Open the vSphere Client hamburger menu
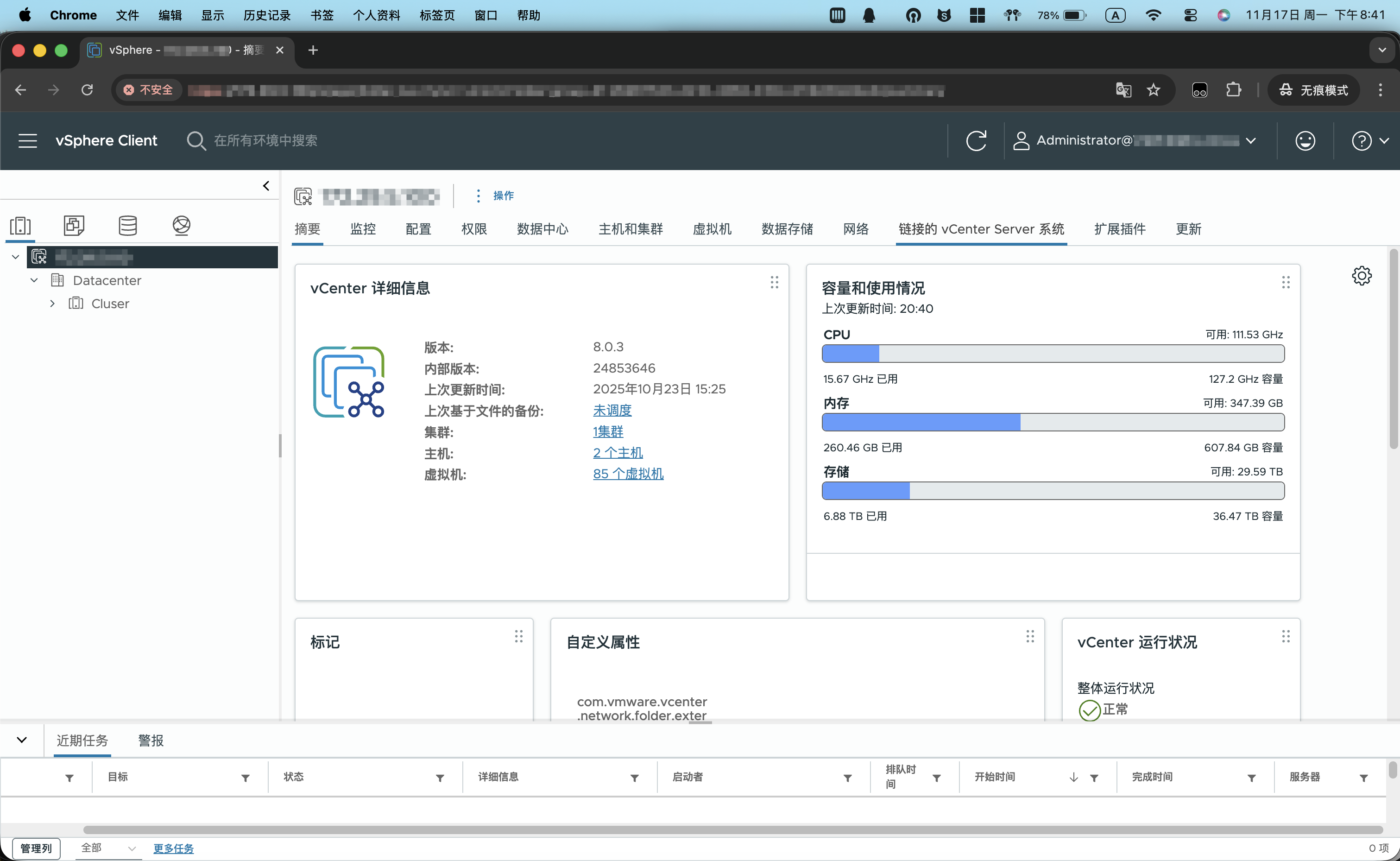 click(27, 141)
